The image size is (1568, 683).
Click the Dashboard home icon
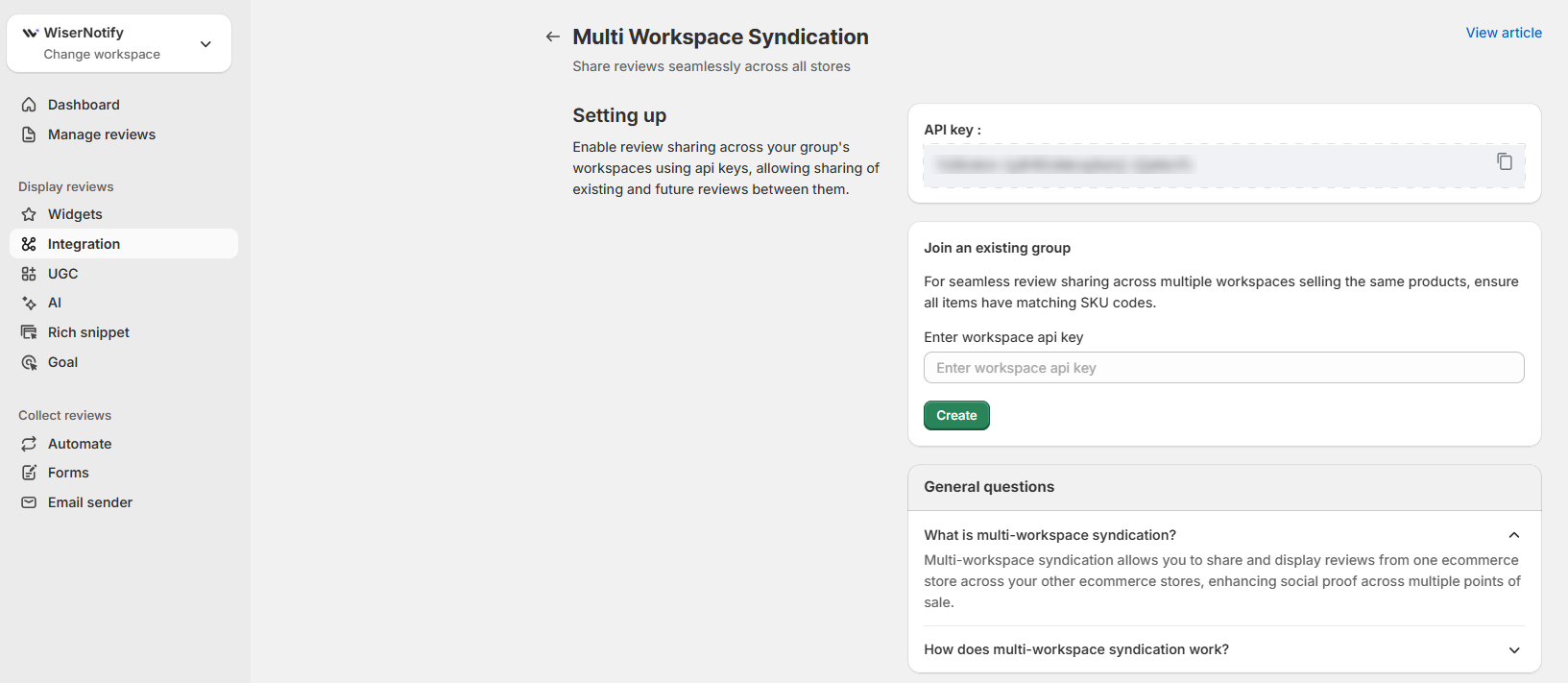(29, 105)
